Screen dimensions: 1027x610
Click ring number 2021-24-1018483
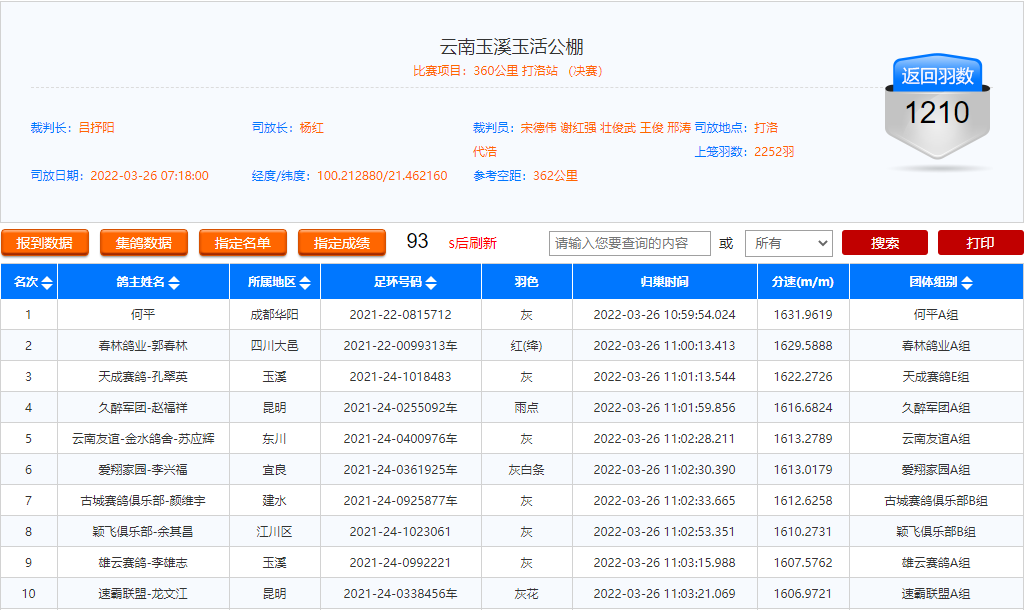[400, 377]
